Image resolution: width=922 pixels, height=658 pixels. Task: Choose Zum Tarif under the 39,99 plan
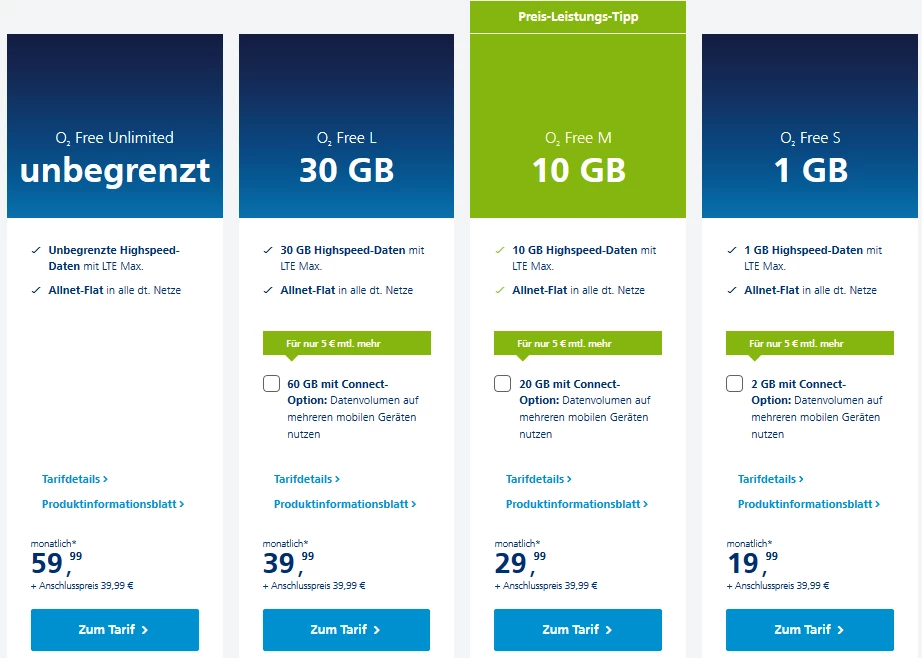coord(346,630)
